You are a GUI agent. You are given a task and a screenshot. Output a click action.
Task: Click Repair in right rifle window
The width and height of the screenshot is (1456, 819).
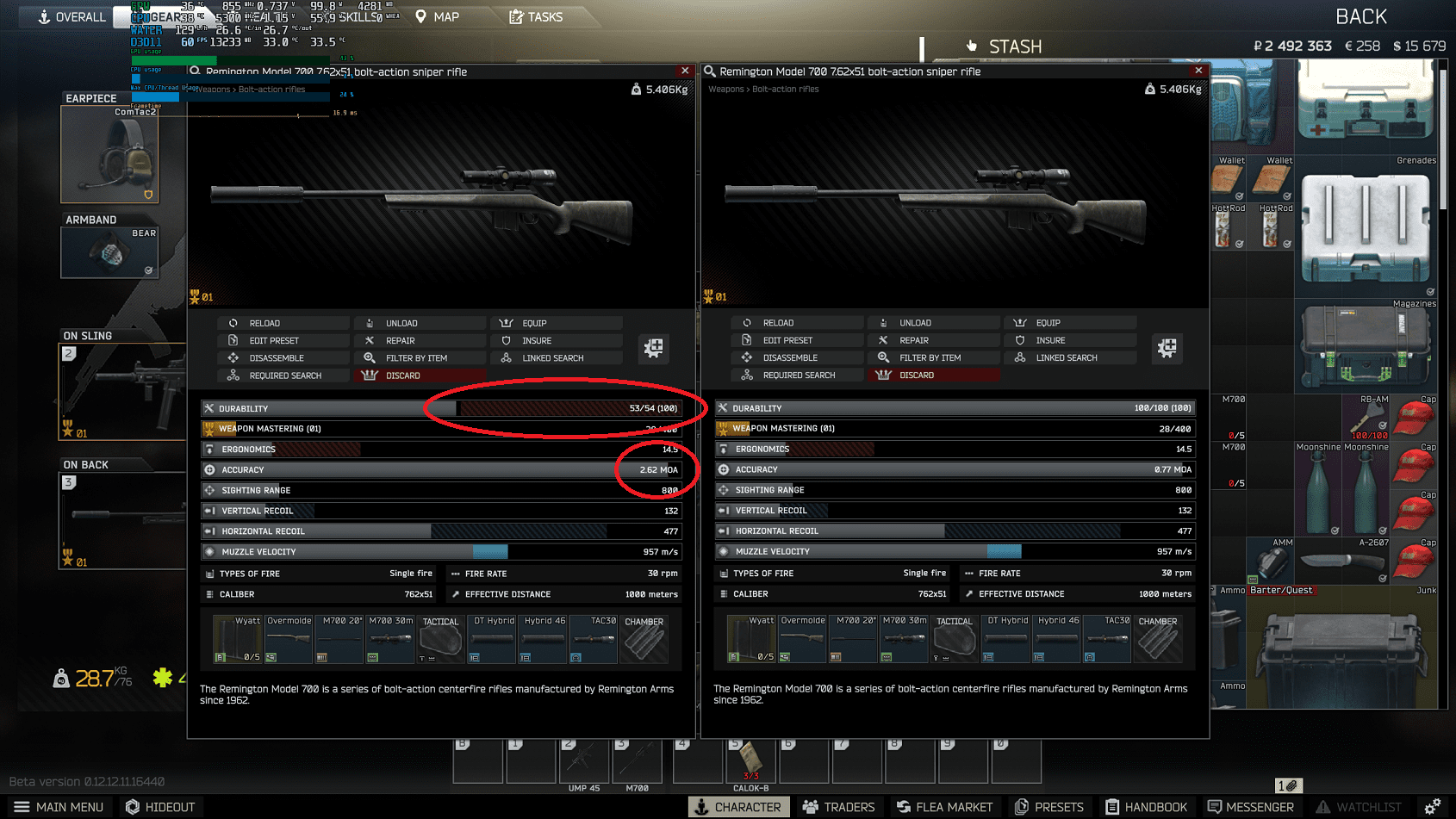[x=934, y=340]
